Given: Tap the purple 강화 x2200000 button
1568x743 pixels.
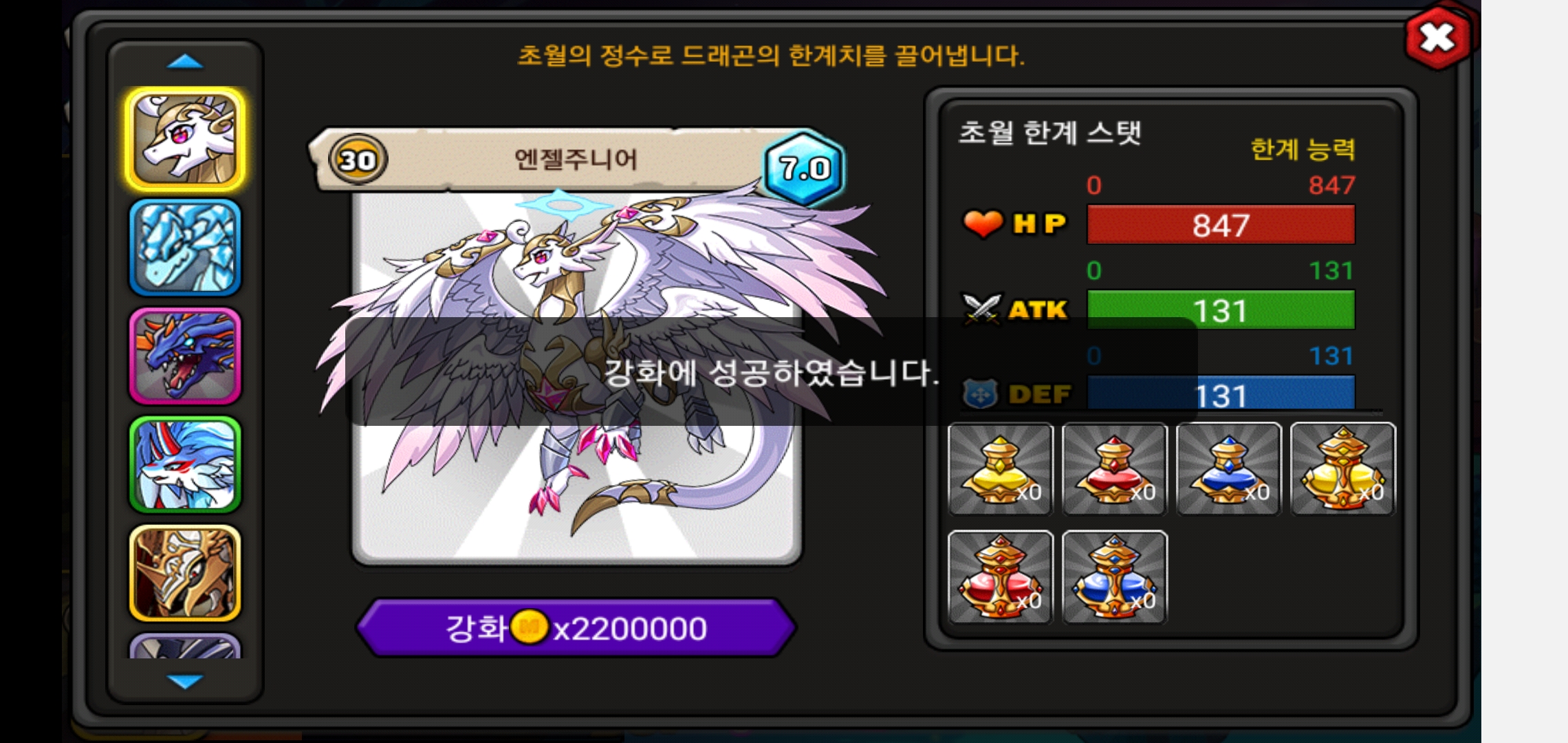Looking at the screenshot, I should tap(576, 627).
